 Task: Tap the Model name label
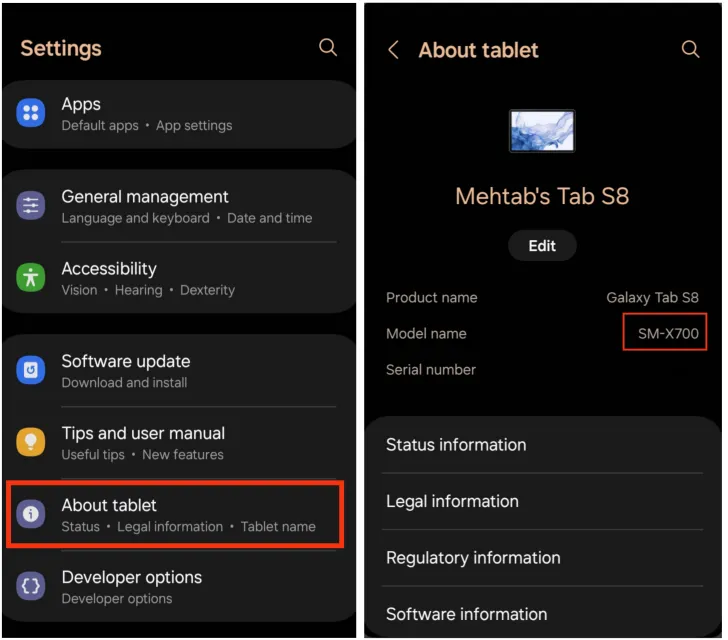tap(426, 333)
